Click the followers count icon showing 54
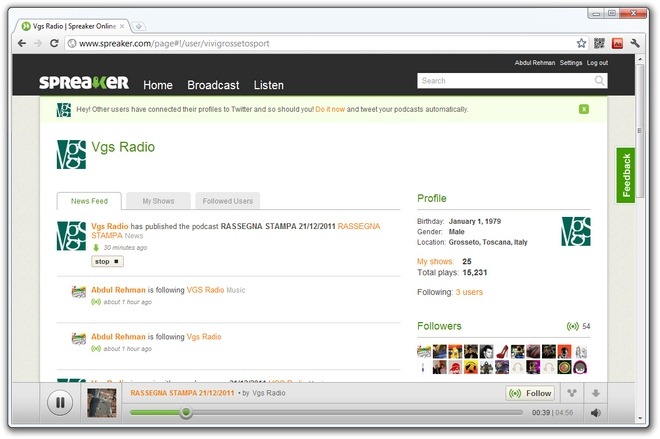Screen dimensions: 660x439 point(572,326)
